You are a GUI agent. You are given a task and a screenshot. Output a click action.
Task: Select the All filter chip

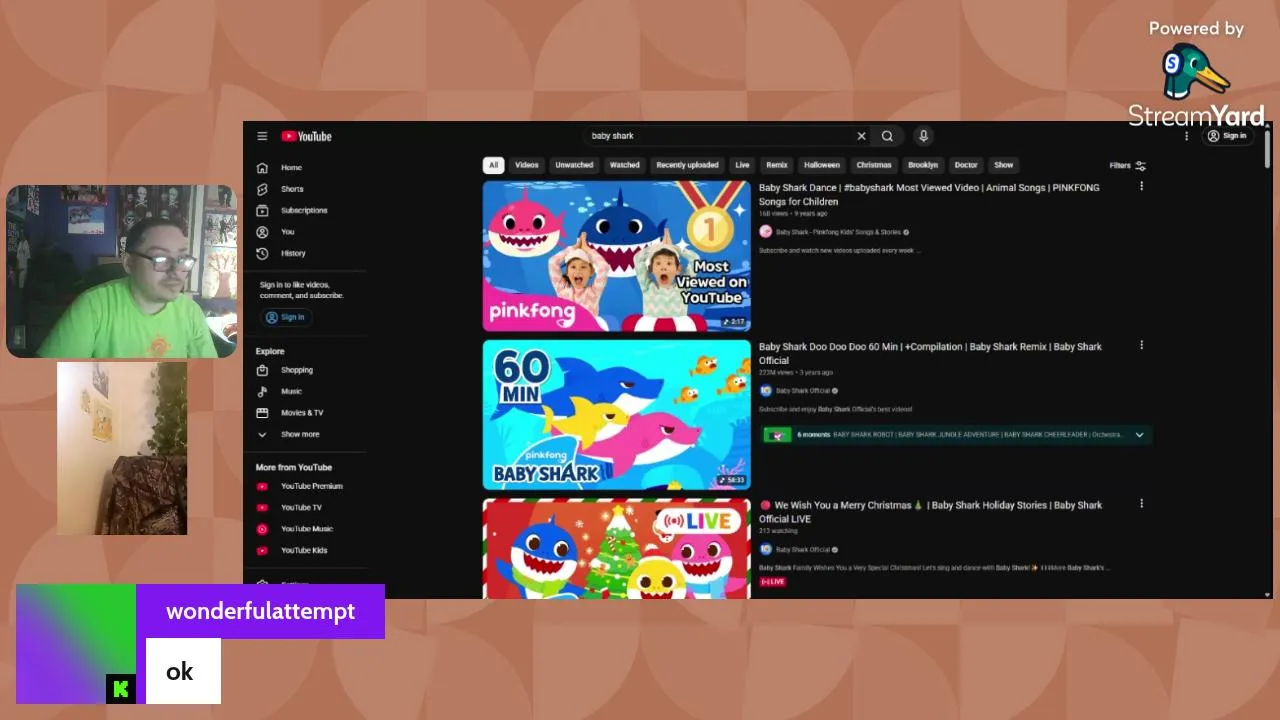[493, 165]
